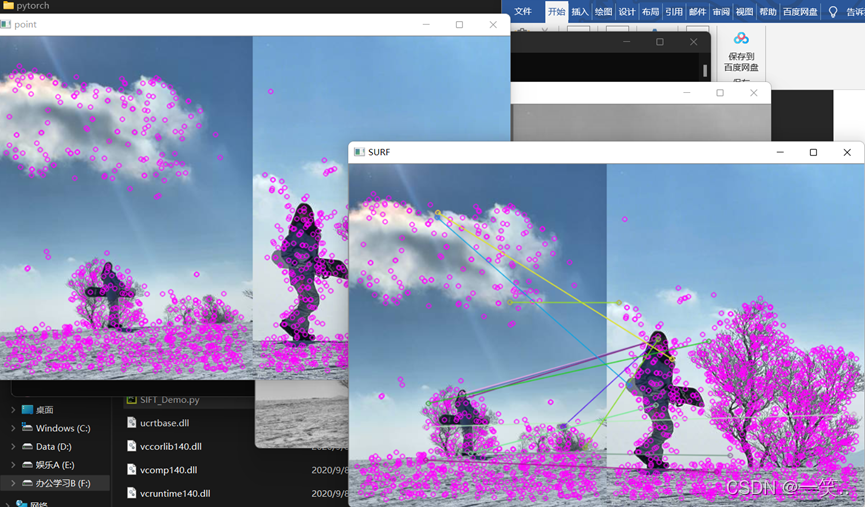This screenshot has height=507, width=865.
Task: Click the point window's app icon
Action: (x=6, y=24)
